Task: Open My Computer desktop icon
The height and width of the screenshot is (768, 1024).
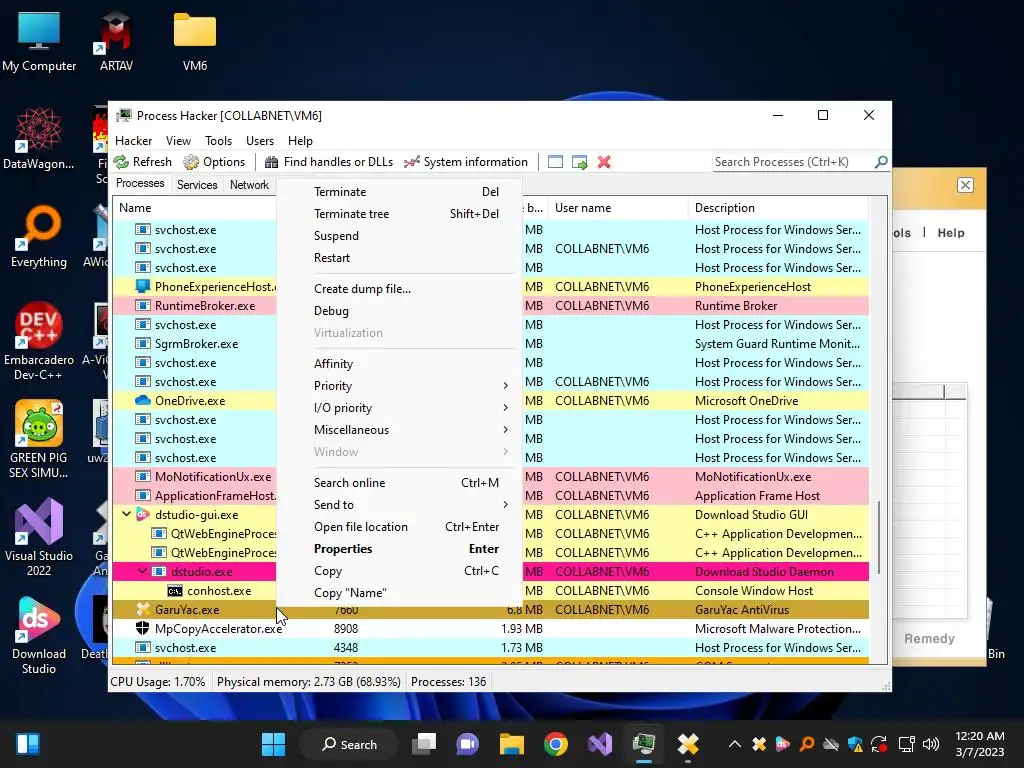Action: click(39, 40)
